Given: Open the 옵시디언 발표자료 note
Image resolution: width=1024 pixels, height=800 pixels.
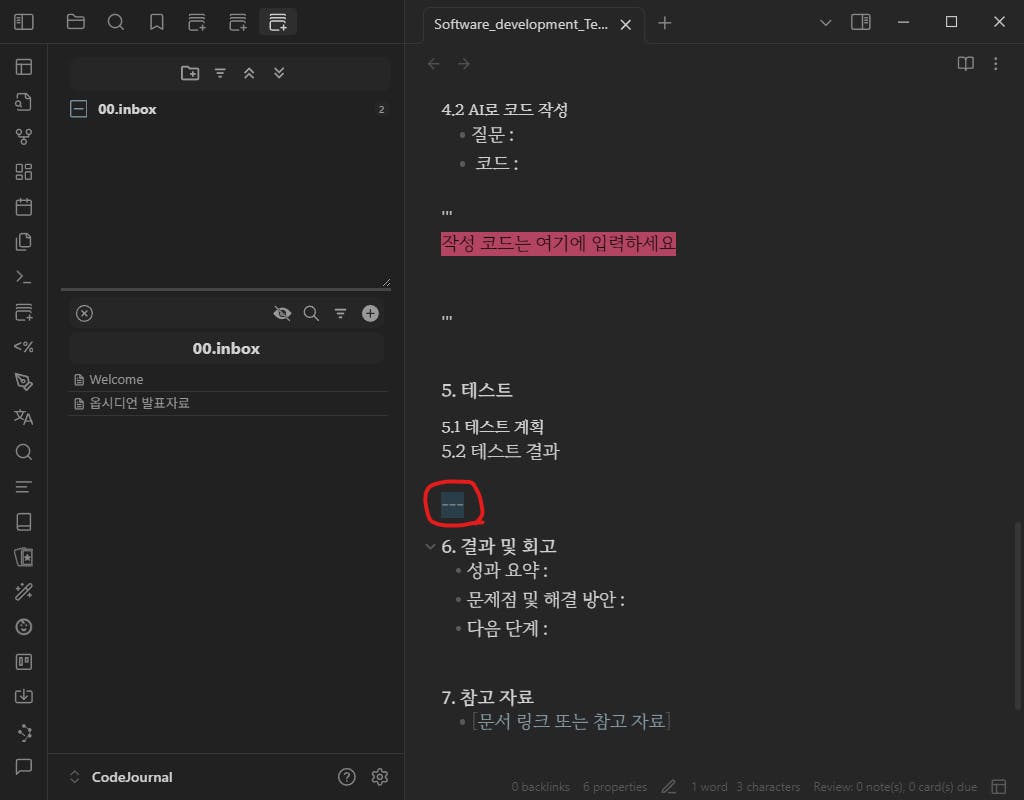Looking at the screenshot, I should coord(229,403).
